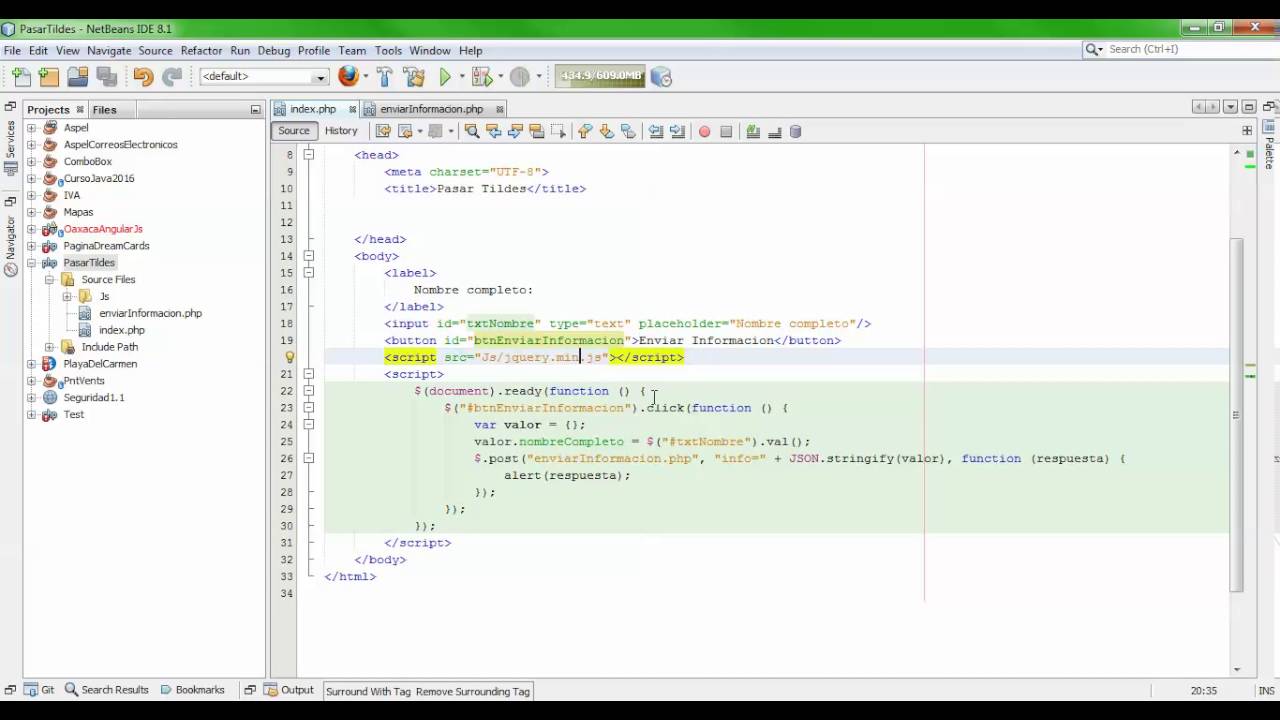Viewport: 1280px width, 720px height.
Task: Expand the Js folder node
Action: 67,297
